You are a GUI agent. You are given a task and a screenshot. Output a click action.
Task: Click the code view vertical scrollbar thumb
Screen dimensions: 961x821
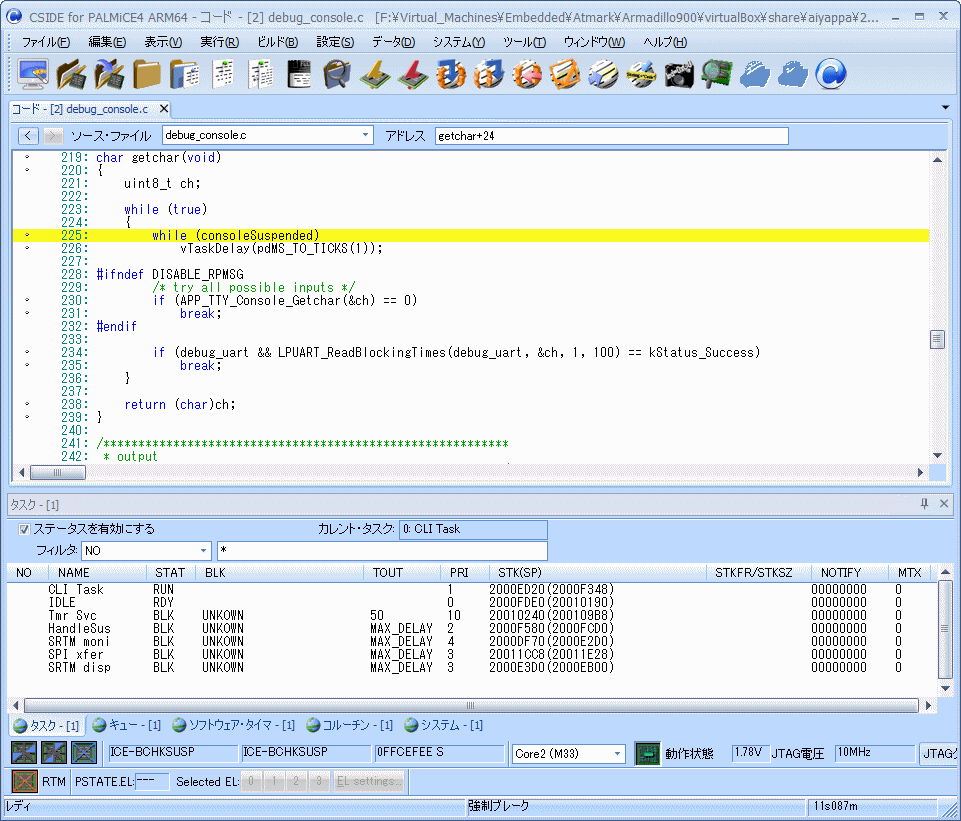(937, 339)
